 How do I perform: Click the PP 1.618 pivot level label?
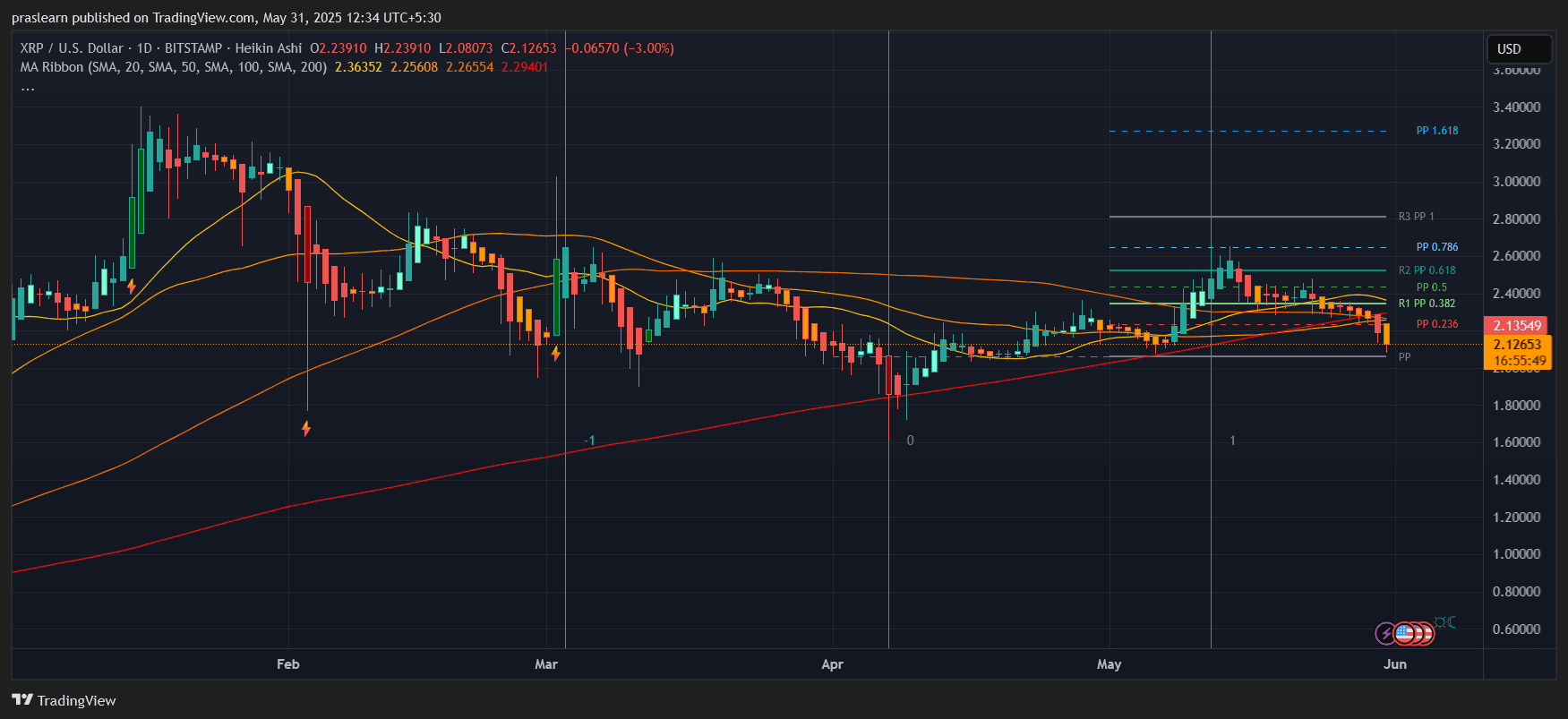pos(1437,131)
